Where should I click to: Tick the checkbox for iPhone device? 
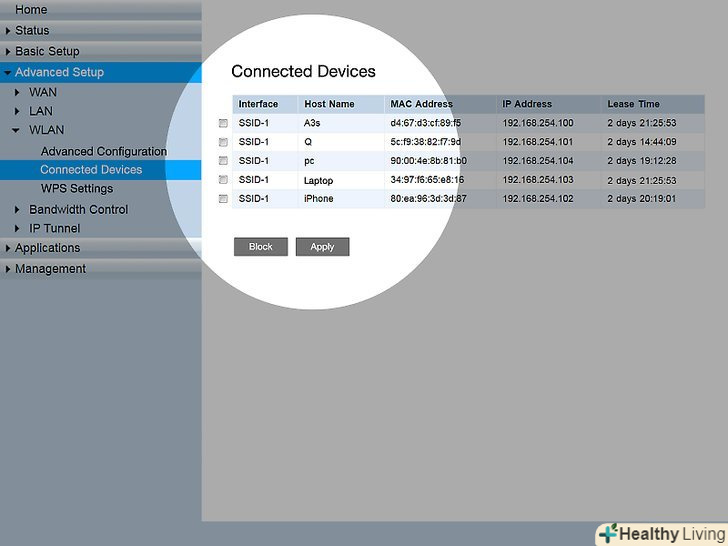[x=223, y=199]
